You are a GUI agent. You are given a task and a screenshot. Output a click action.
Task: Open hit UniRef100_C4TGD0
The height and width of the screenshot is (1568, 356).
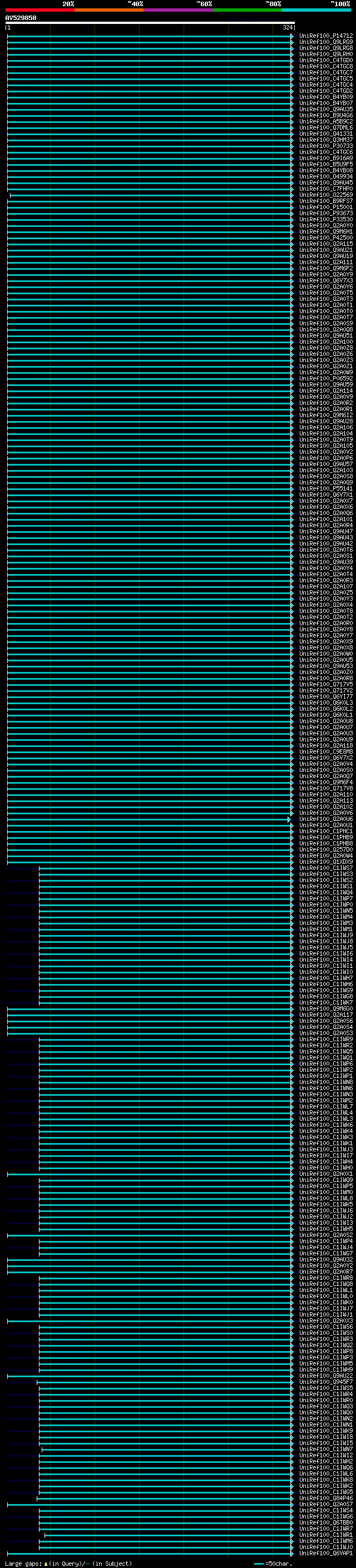(326, 60)
